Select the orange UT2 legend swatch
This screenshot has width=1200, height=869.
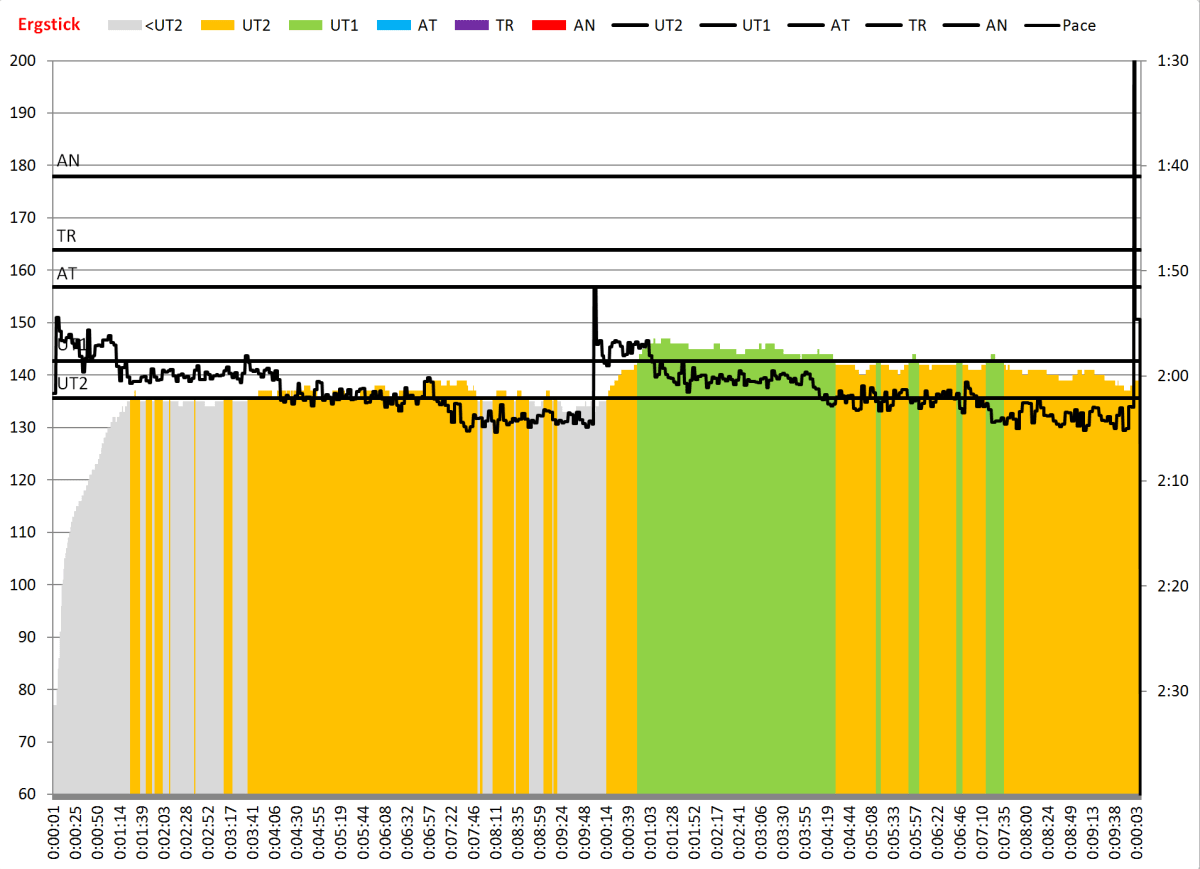[219, 25]
